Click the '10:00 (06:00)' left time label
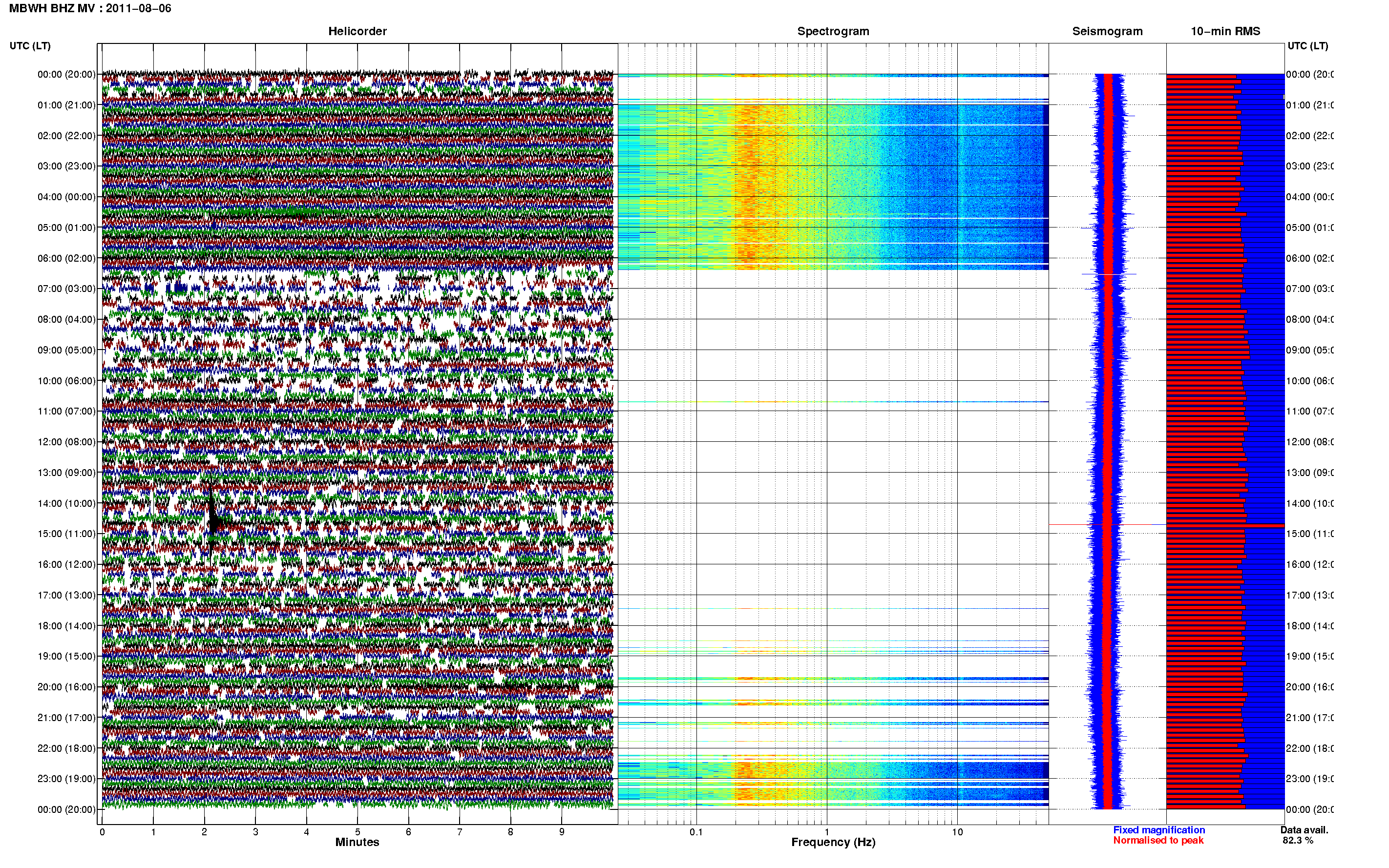 pos(66,381)
